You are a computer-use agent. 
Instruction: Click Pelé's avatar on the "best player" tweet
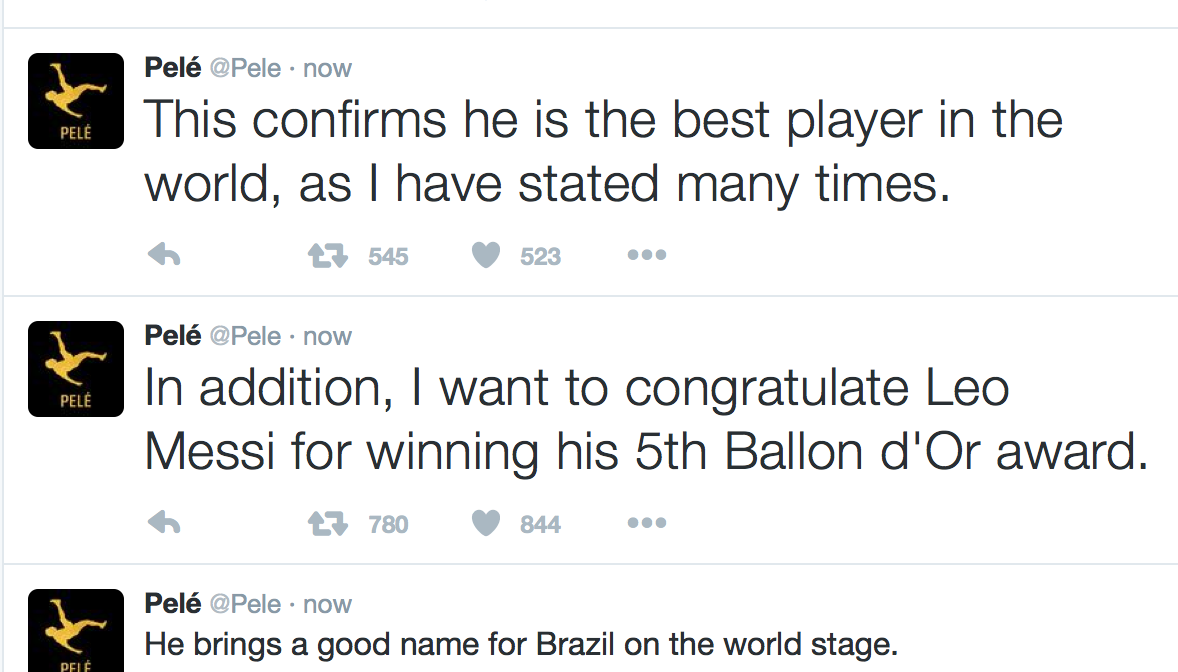[x=76, y=101]
